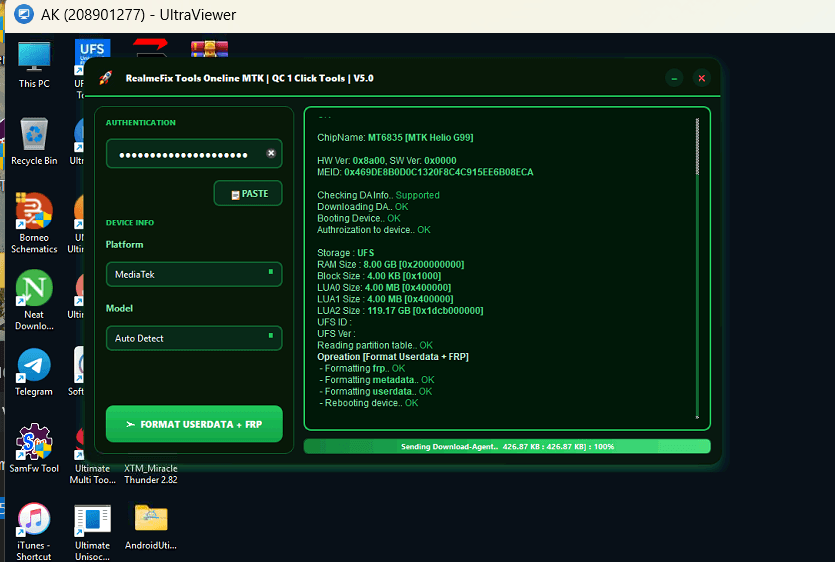
Task: Clear the authentication key field
Action: (271, 153)
